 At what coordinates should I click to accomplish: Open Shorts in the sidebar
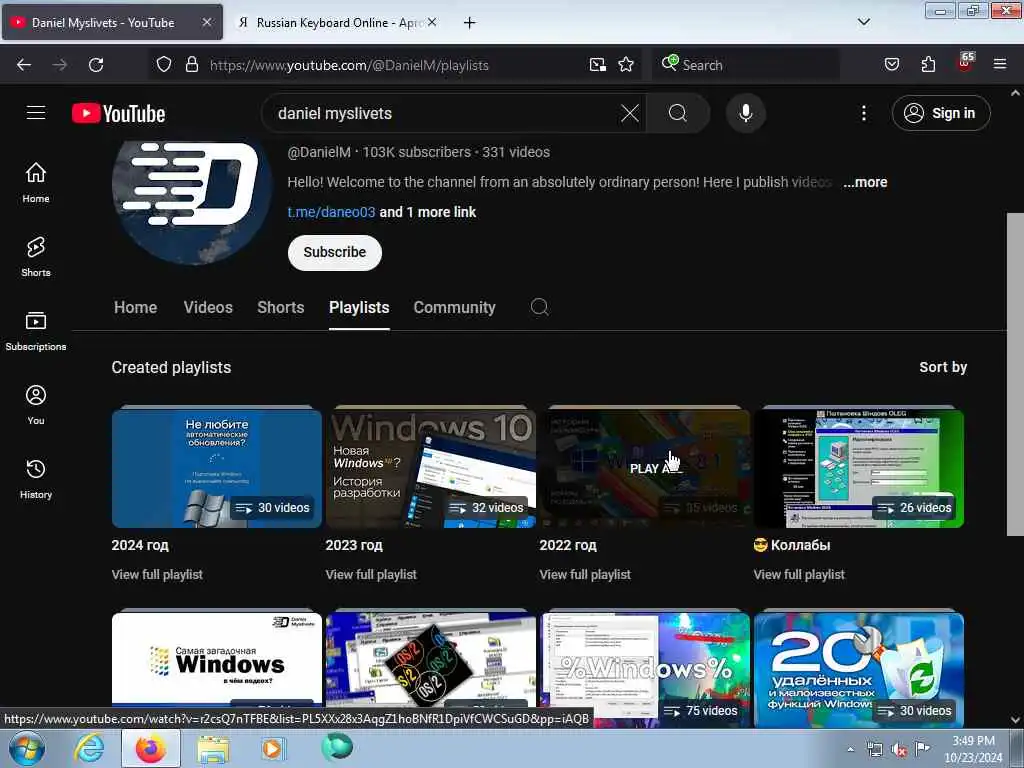pyautogui.click(x=36, y=257)
